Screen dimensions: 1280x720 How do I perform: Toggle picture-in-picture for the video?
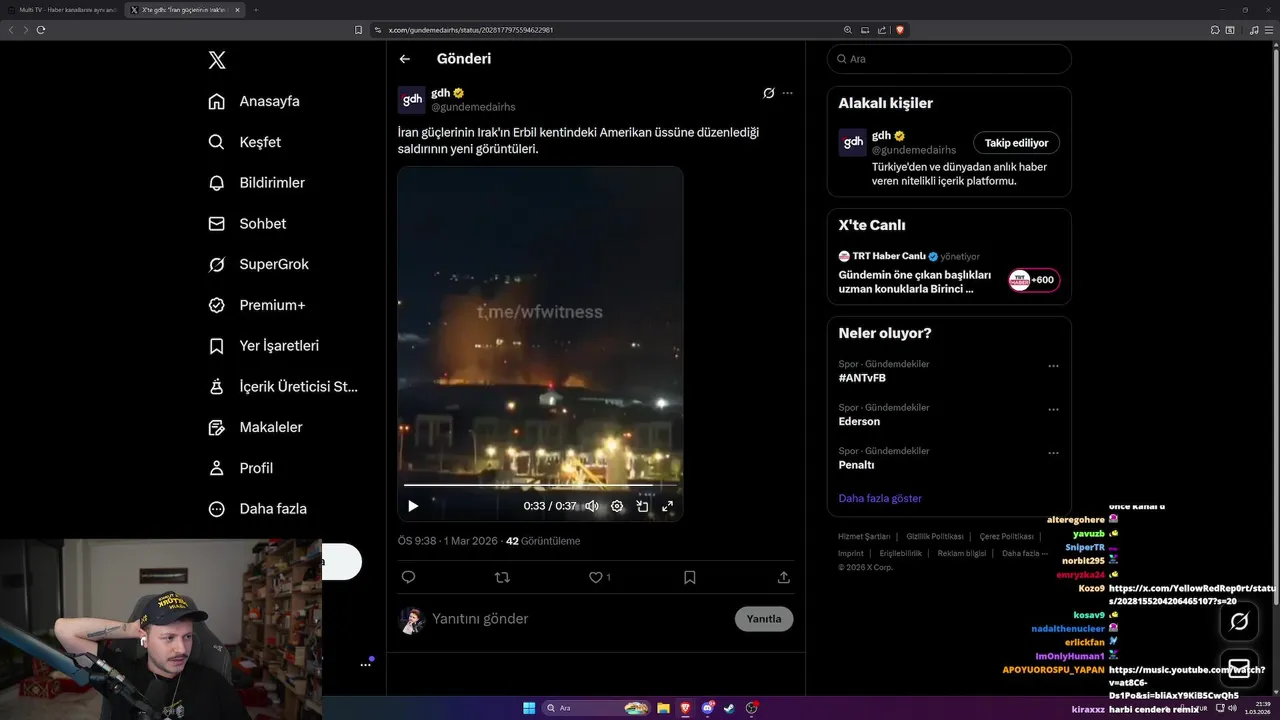642,506
